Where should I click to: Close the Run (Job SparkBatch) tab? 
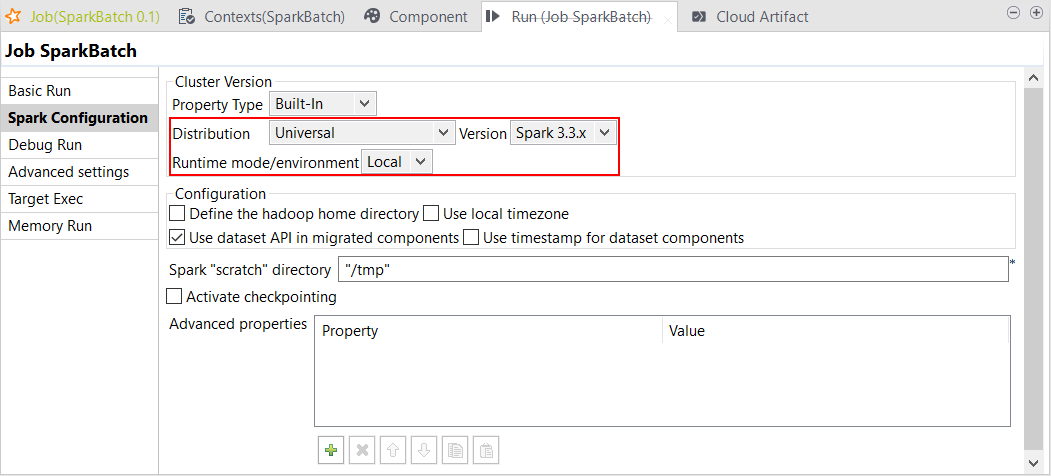coord(668,19)
